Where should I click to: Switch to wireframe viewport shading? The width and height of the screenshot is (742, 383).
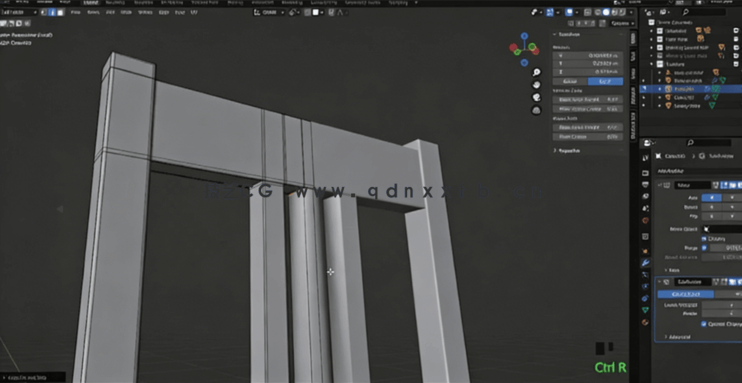click(x=598, y=12)
